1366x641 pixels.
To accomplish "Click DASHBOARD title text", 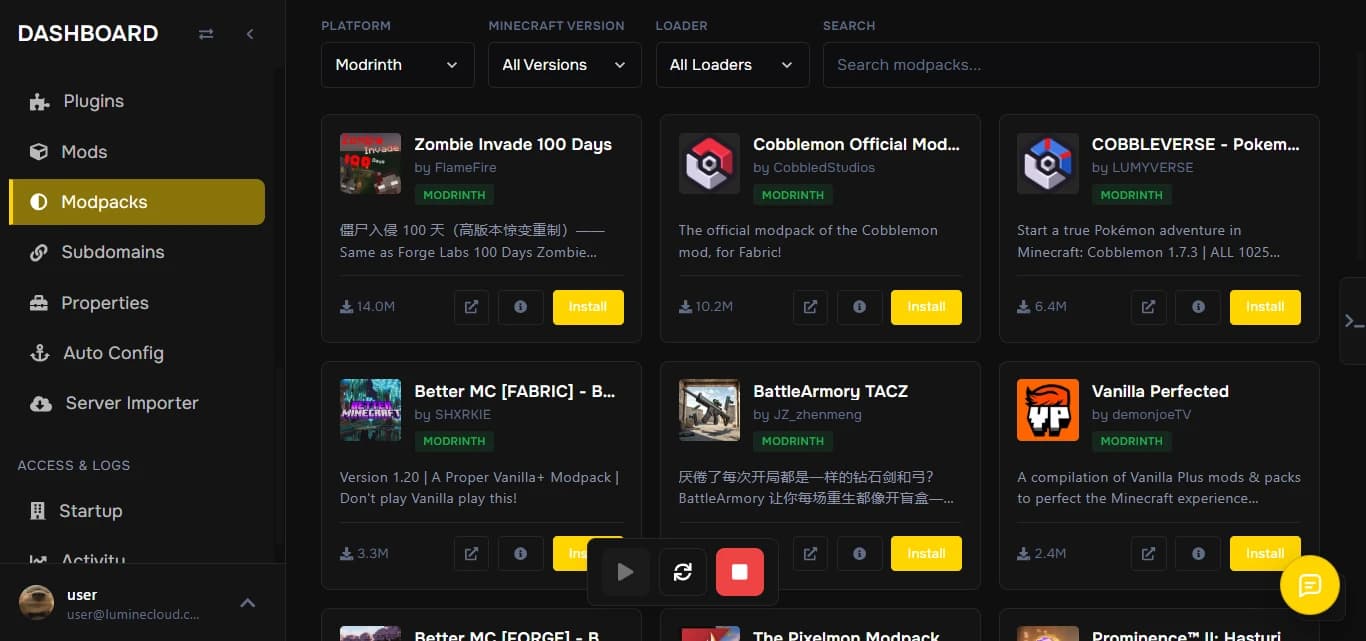I will pyautogui.click(x=88, y=34).
